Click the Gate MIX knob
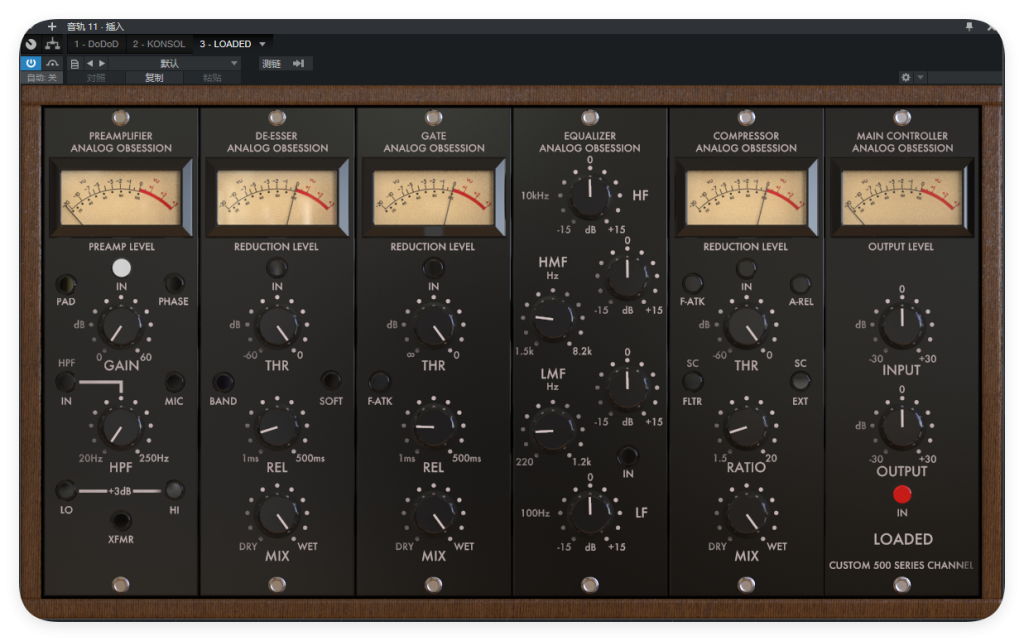 (x=434, y=515)
